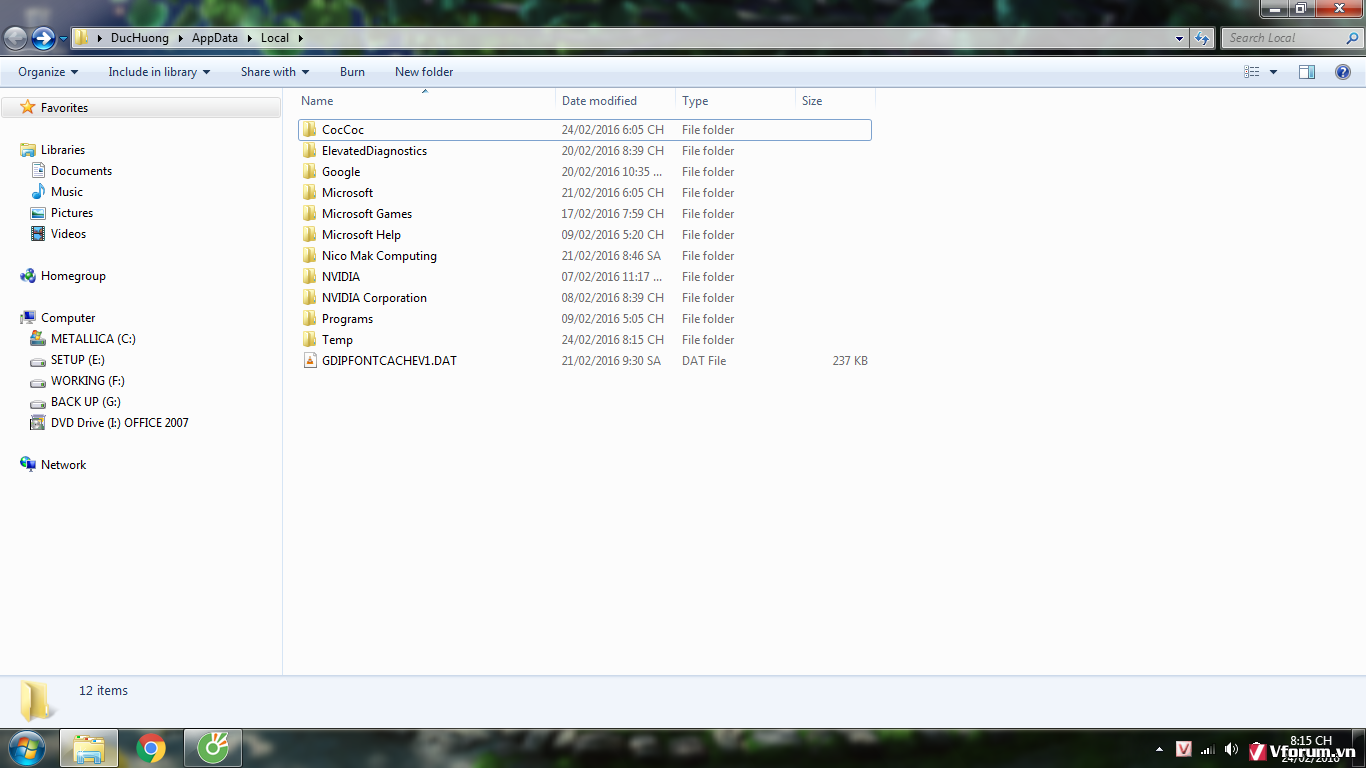Open the Pictures library

tap(72, 213)
